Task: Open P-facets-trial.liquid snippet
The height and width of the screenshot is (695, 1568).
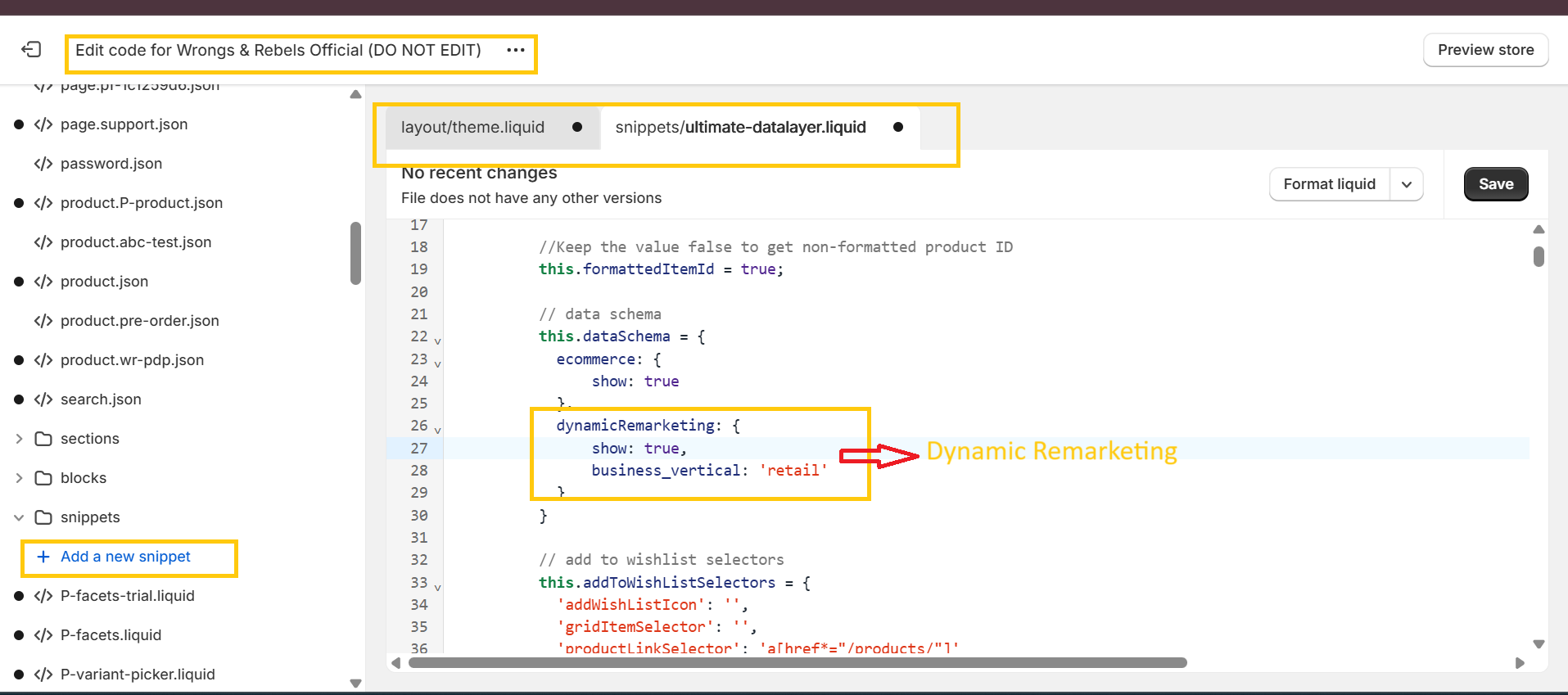Action: click(x=128, y=596)
